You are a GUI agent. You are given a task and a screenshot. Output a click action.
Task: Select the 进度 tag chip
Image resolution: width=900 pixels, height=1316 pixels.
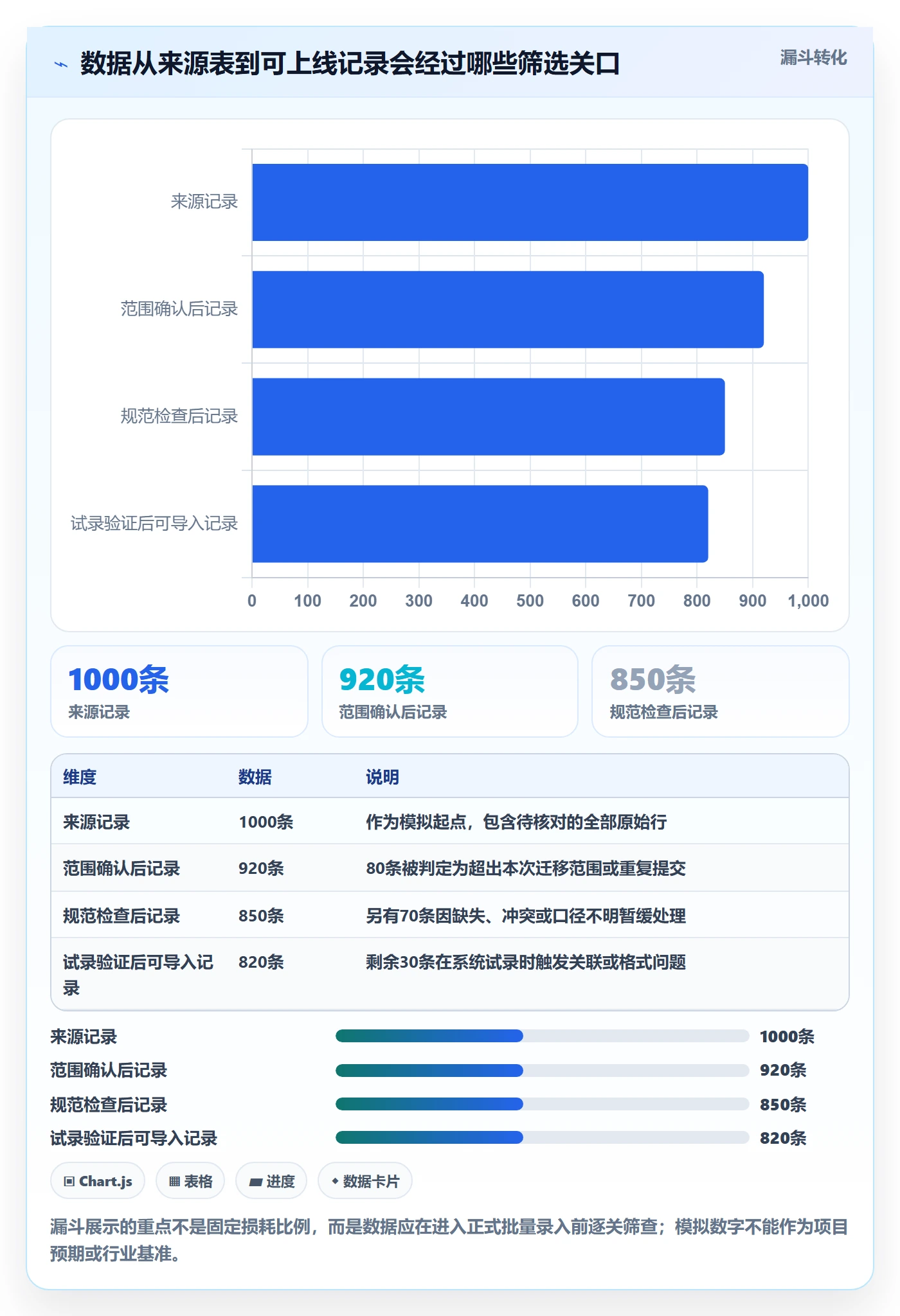pyautogui.click(x=271, y=1181)
